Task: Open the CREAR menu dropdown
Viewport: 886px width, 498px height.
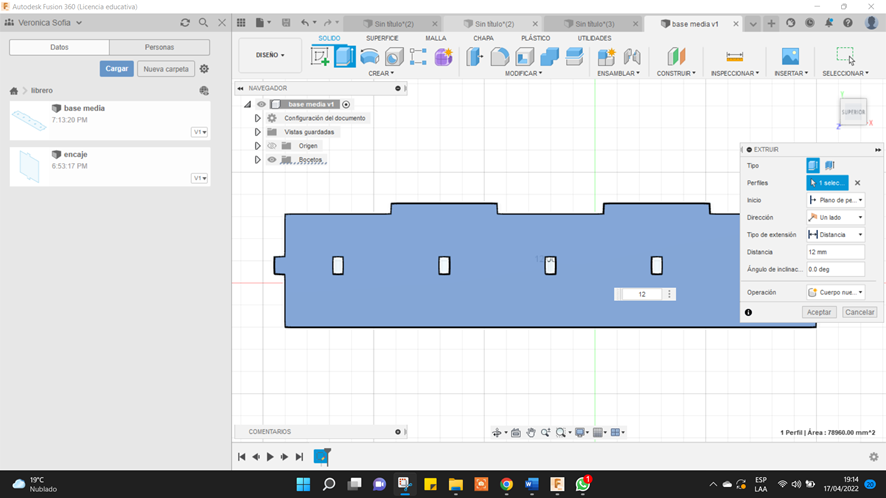Action: tap(381, 73)
